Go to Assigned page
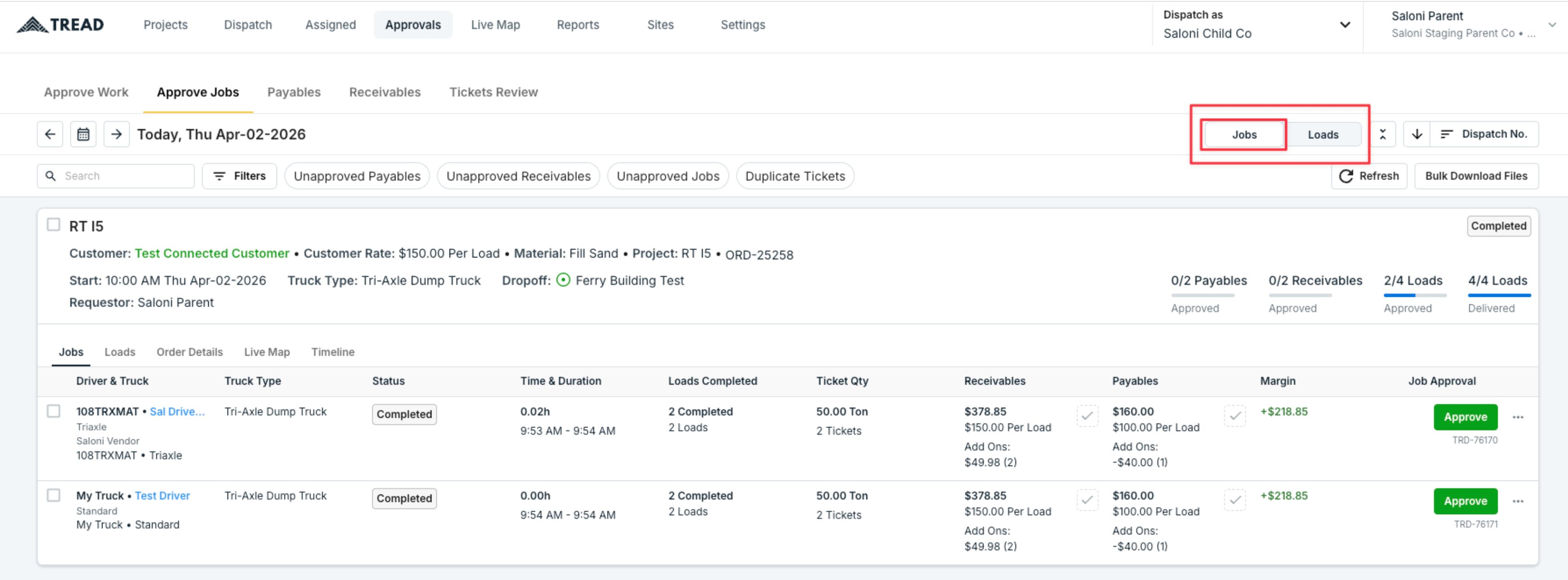1568x580 pixels. (x=330, y=24)
